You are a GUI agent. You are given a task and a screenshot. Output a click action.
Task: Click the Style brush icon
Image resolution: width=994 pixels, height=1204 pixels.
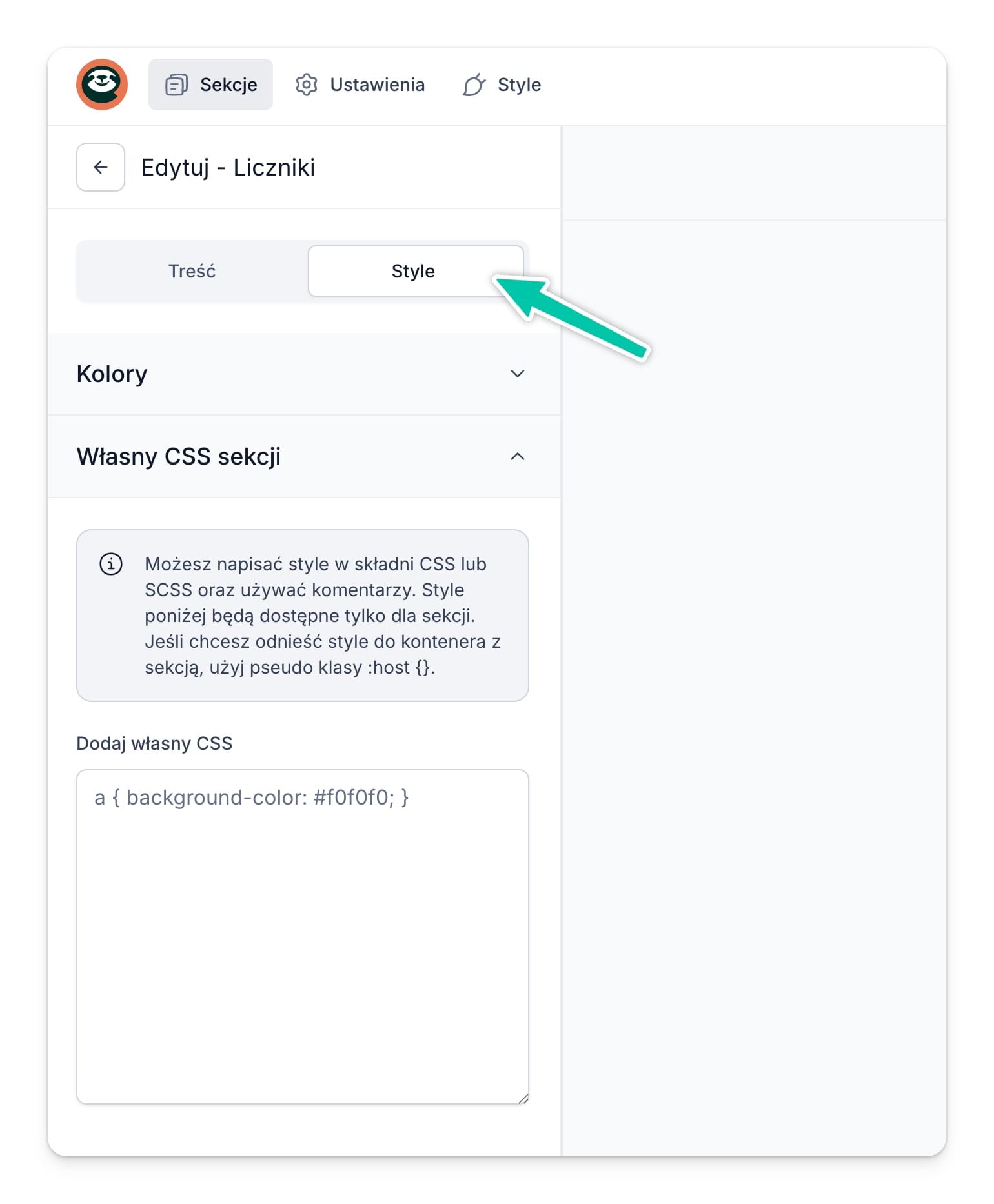pos(474,85)
